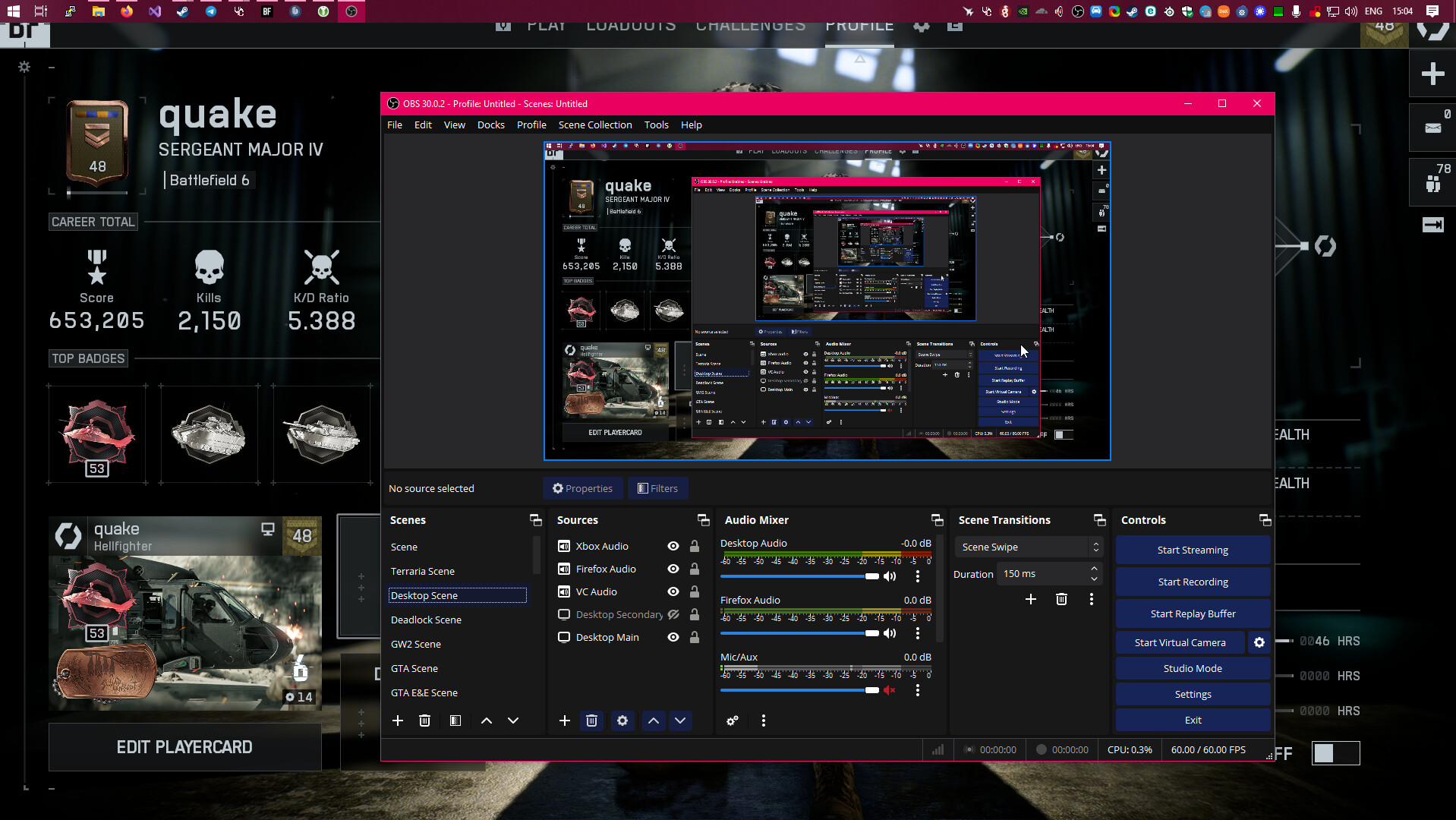Undock the Scenes panel

coord(535,520)
